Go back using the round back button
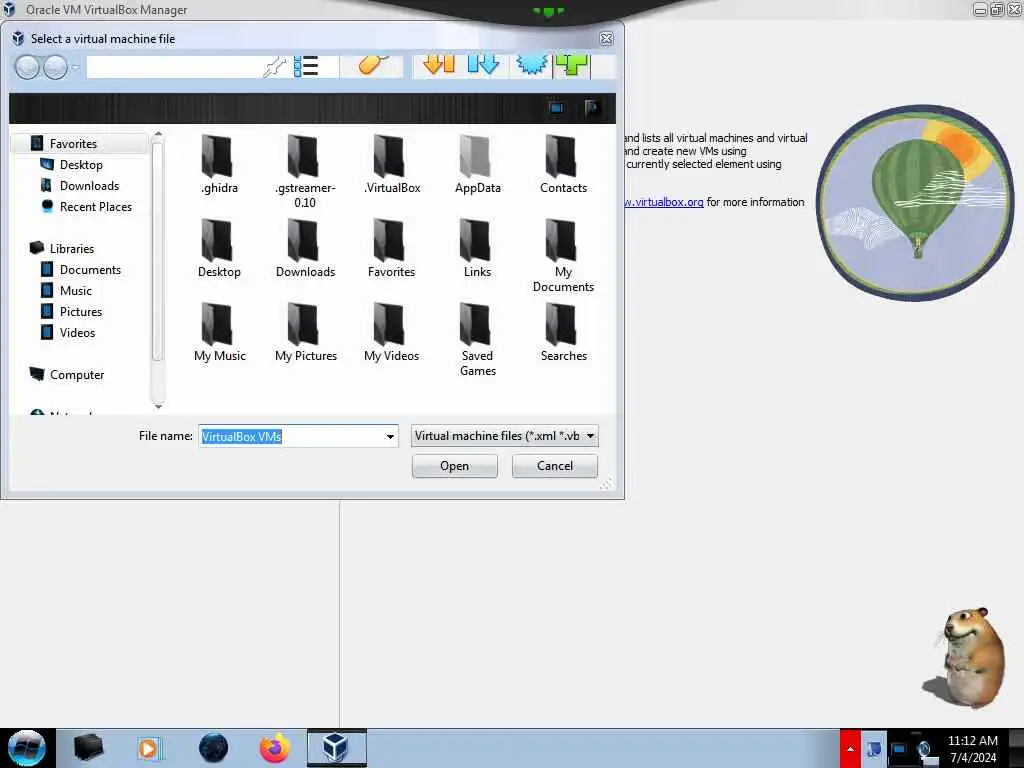The width and height of the screenshot is (1024, 768). pyautogui.click(x=27, y=67)
